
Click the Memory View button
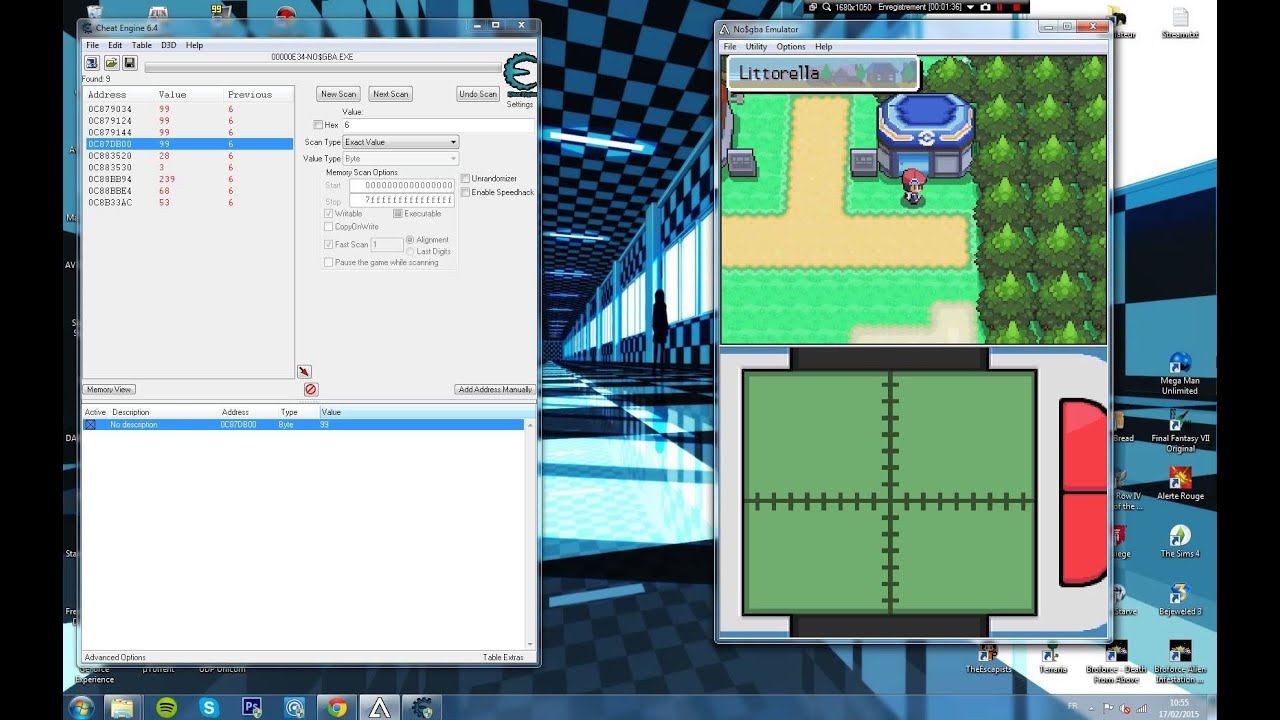tap(109, 389)
